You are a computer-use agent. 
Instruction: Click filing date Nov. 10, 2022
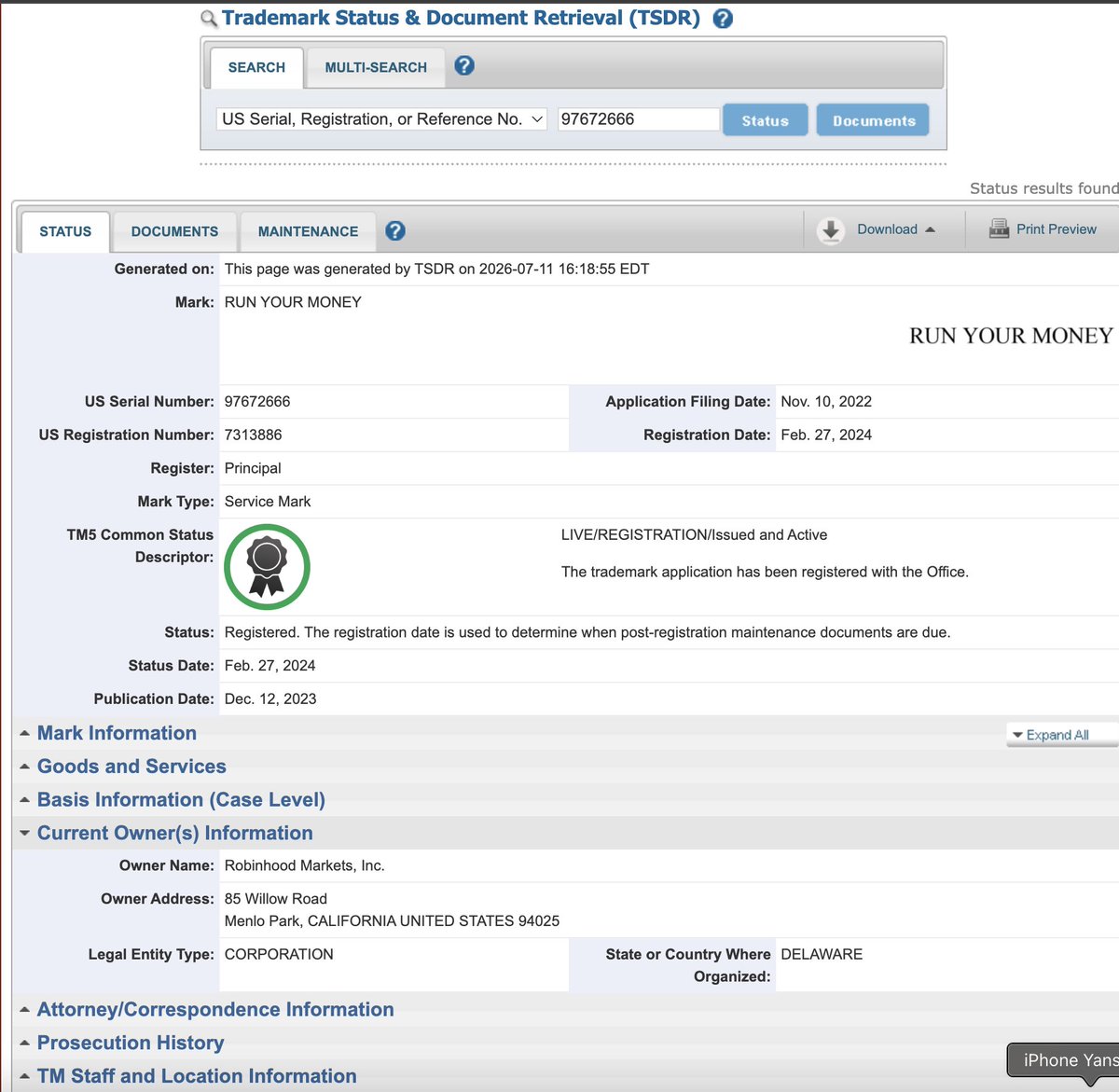pos(826,402)
